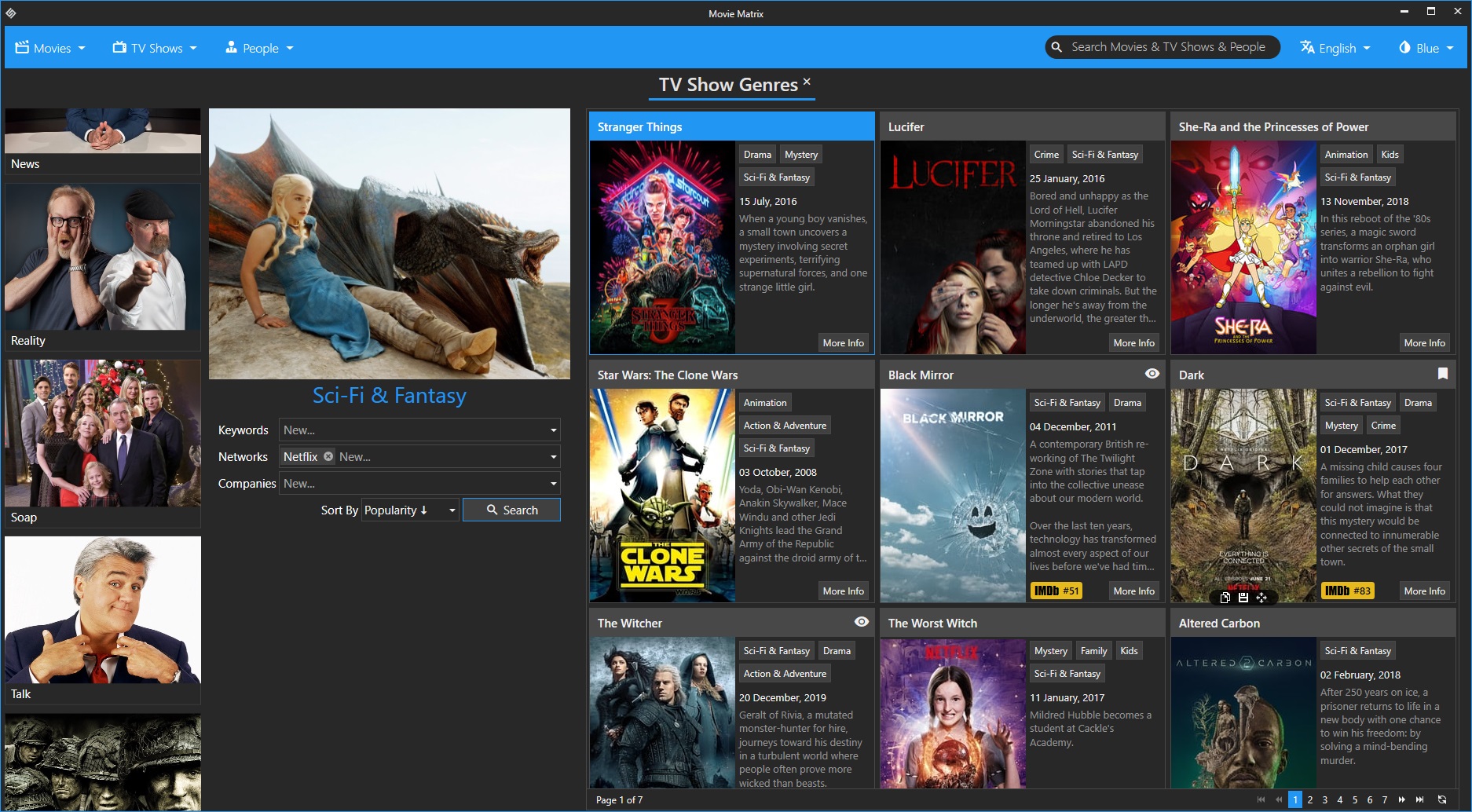Open More Info for Dark
Viewport: 1472px width, 812px height.
(1424, 591)
